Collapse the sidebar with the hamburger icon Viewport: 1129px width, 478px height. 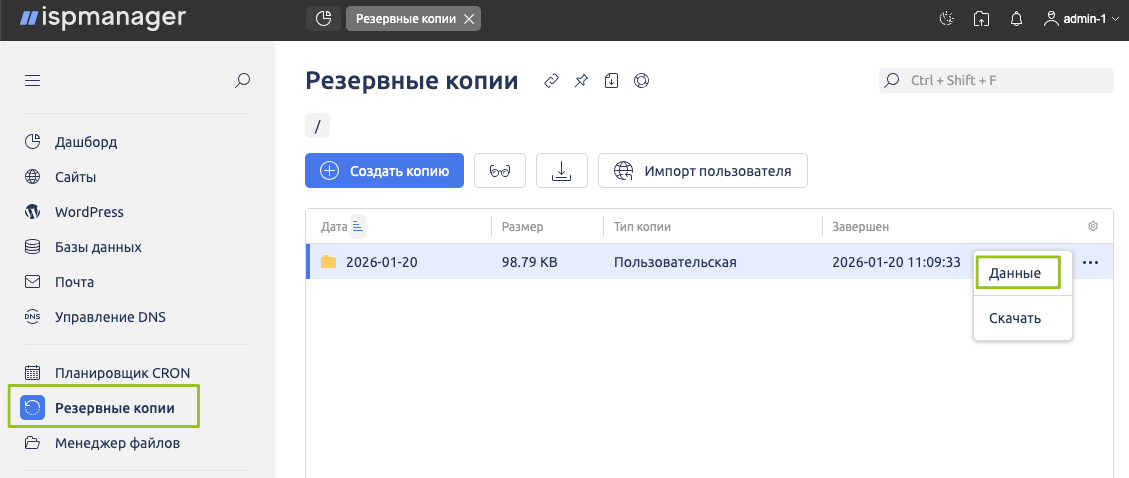click(x=32, y=81)
